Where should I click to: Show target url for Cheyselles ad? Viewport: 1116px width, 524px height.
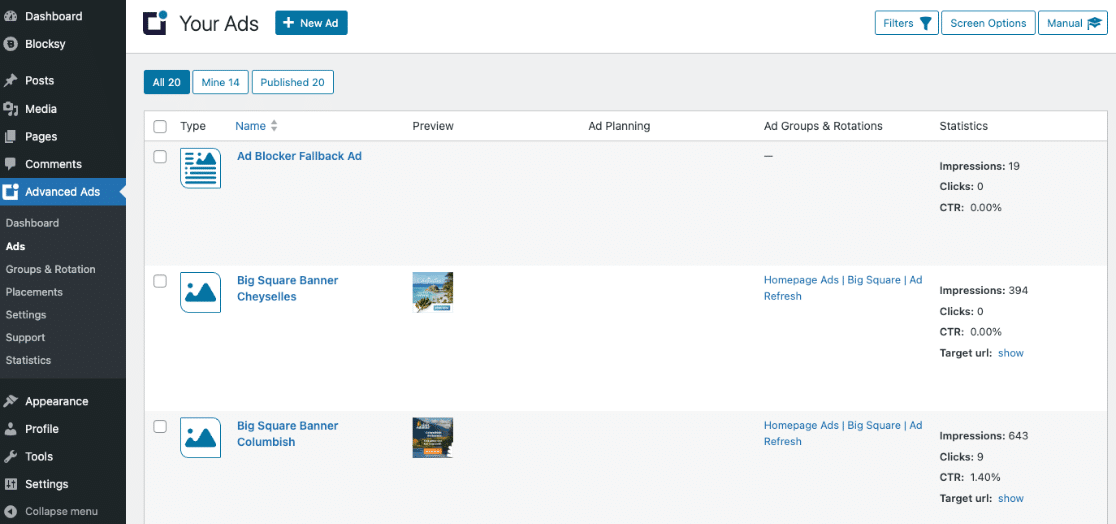[1011, 353]
